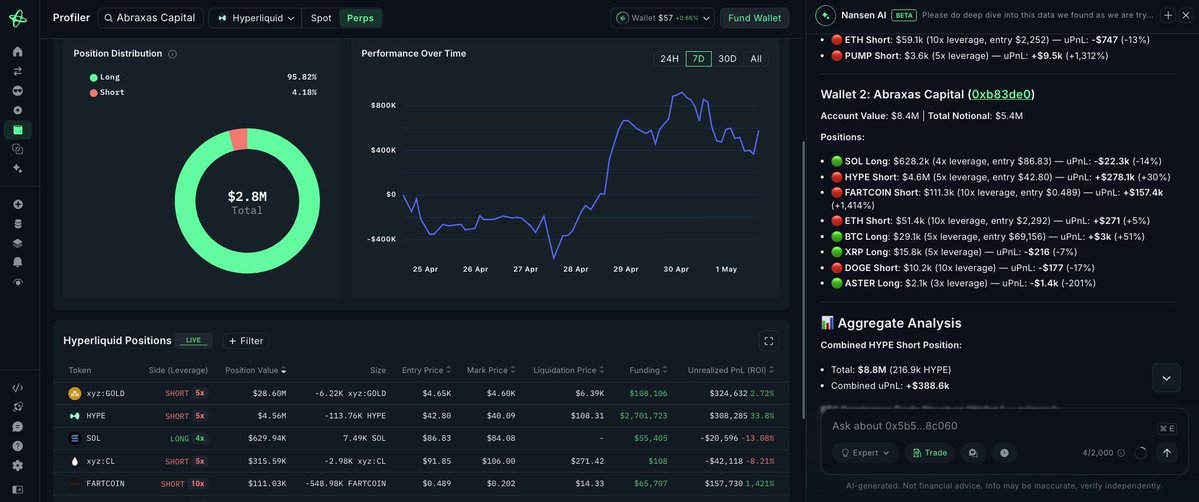Open the highlighted Profiler icon in the sidebar
Image resolution: width=1199 pixels, height=502 pixels.
(18, 129)
